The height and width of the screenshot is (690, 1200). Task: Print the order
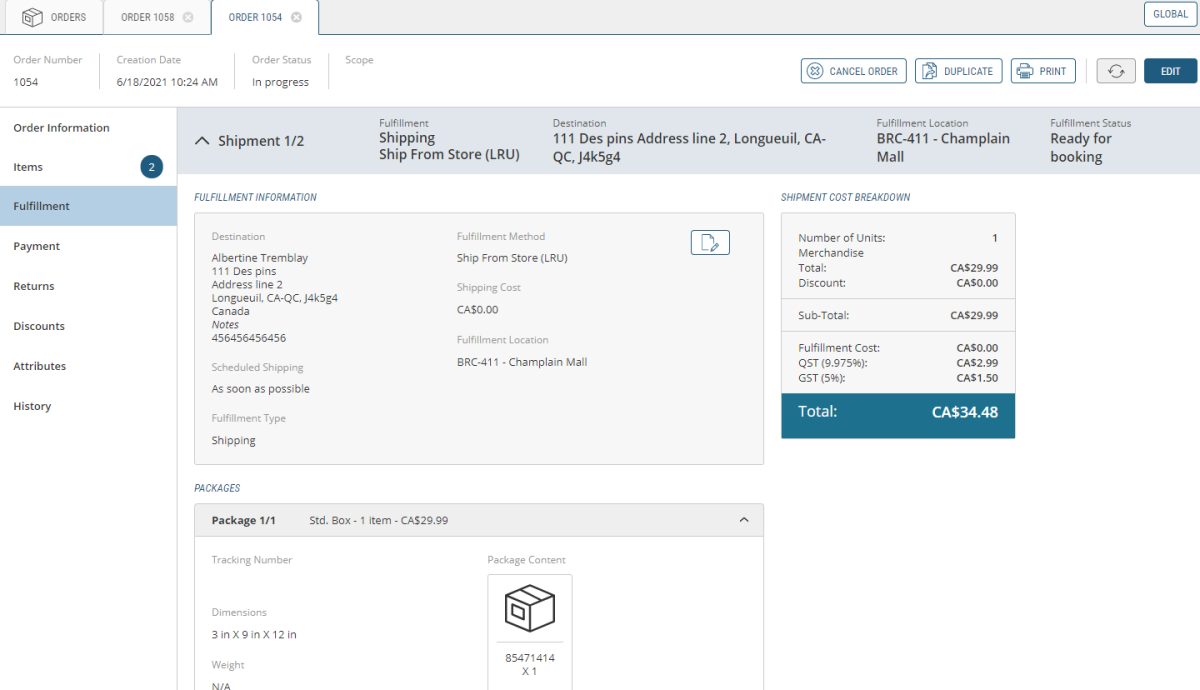pyautogui.click(x=1043, y=71)
